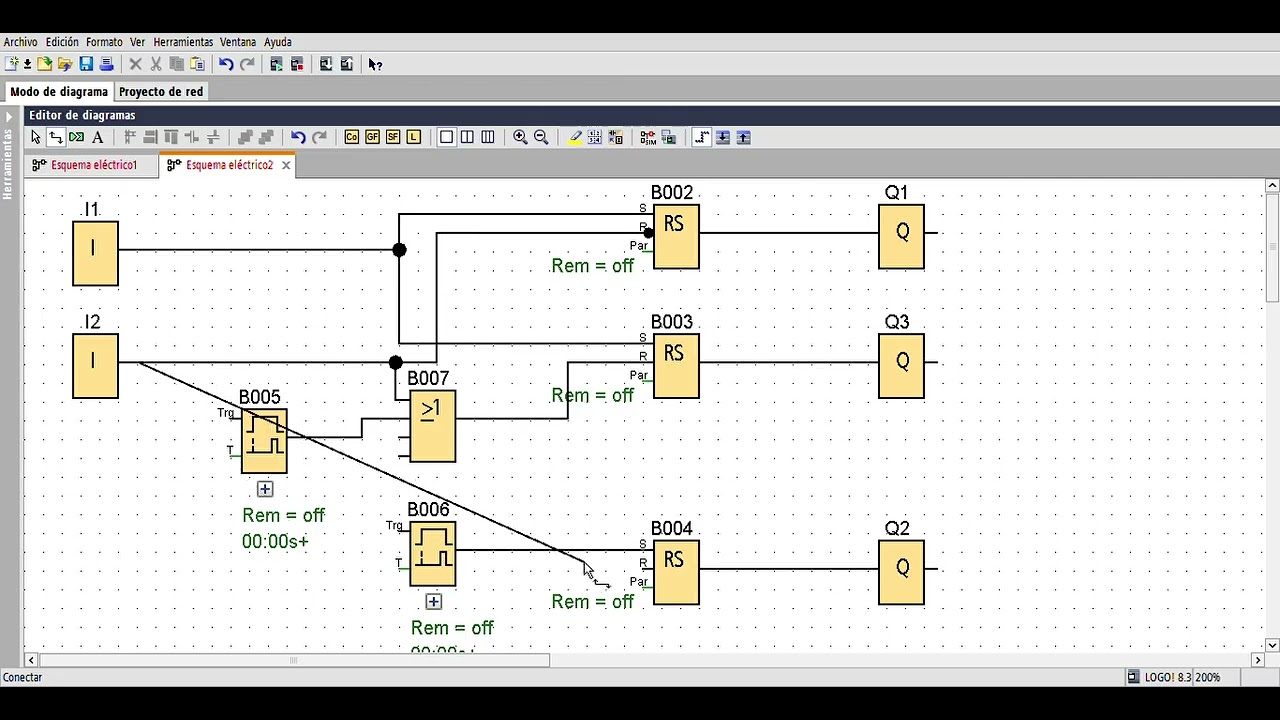Screen dimensions: 1280x720
Task: Split editor into two windows
Action: [467, 137]
